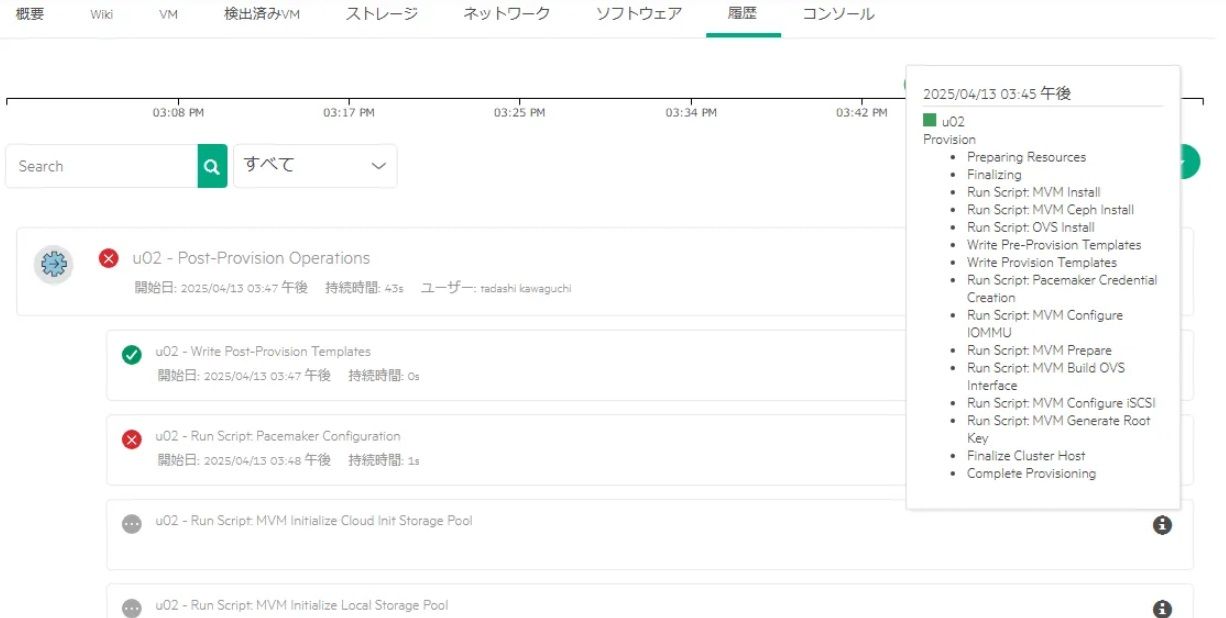This screenshot has height=618, width=1226.
Task: Click red error icon for Pacemaker Configuration
Action: [x=131, y=439]
